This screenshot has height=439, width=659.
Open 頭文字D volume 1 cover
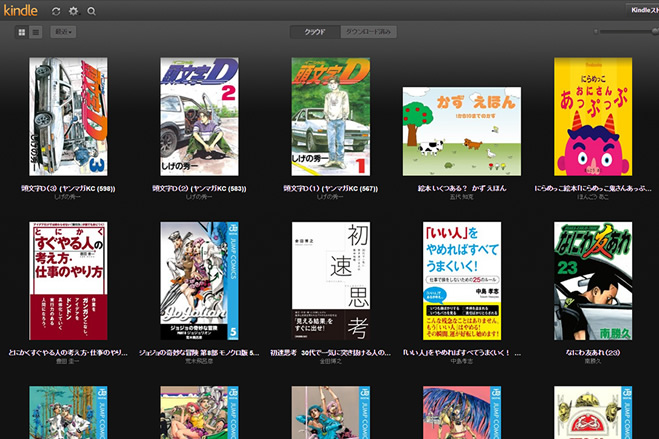331,117
